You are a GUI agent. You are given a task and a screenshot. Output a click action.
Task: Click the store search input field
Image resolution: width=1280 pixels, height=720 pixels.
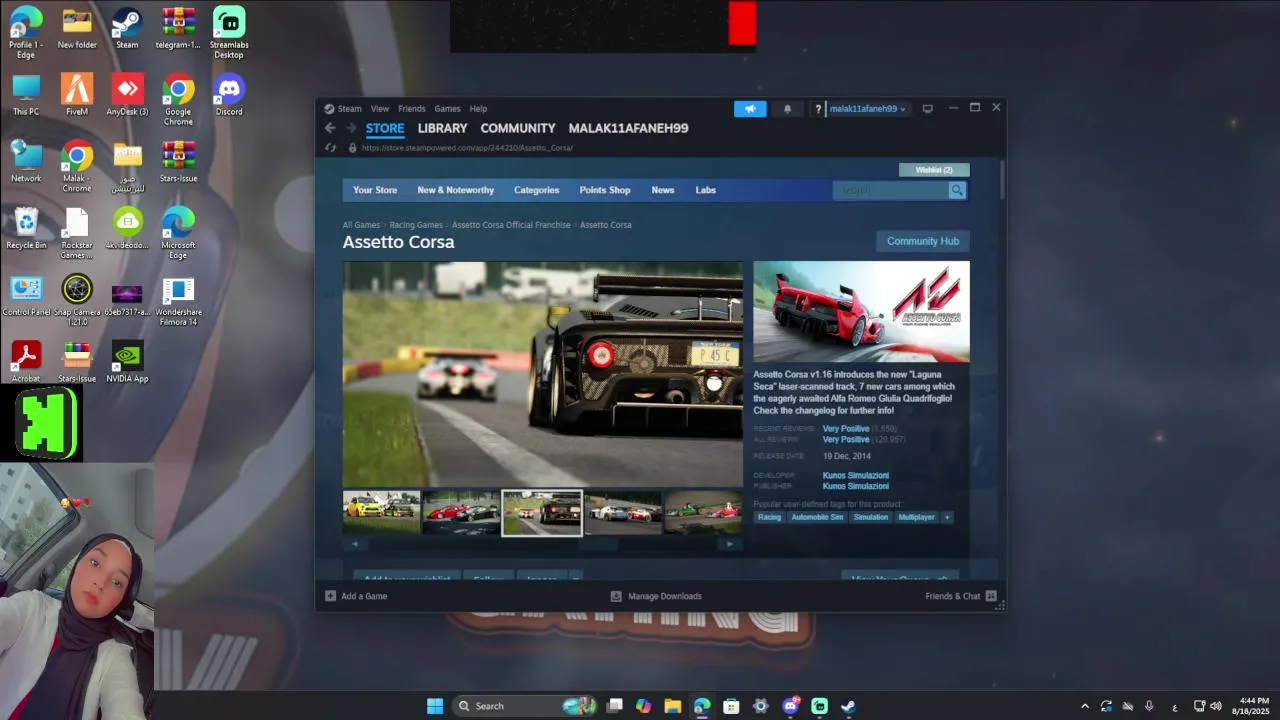pyautogui.click(x=891, y=190)
